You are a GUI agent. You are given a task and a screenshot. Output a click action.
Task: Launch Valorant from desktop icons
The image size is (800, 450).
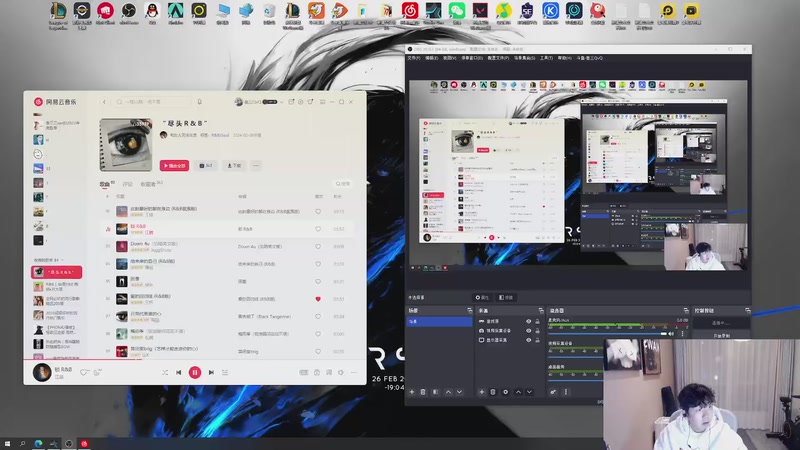pos(480,14)
